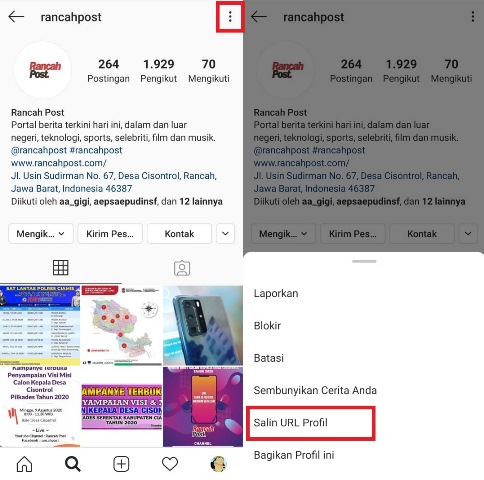Screen dimensions: 484x480
Task: Open the highlighted three-dot options menu
Action: (x=230, y=17)
